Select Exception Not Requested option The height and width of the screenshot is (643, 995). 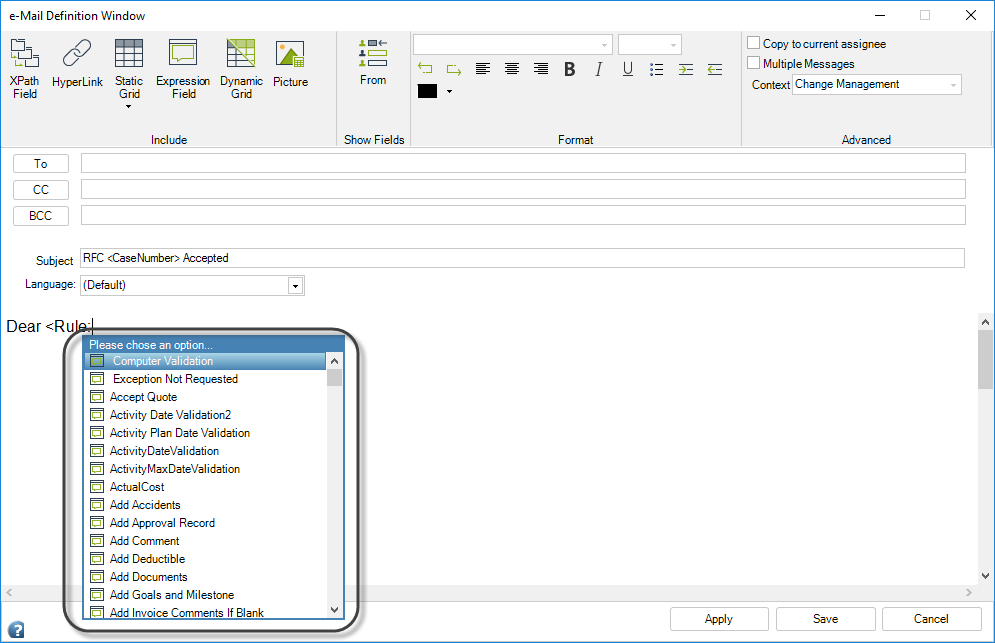click(x=205, y=379)
